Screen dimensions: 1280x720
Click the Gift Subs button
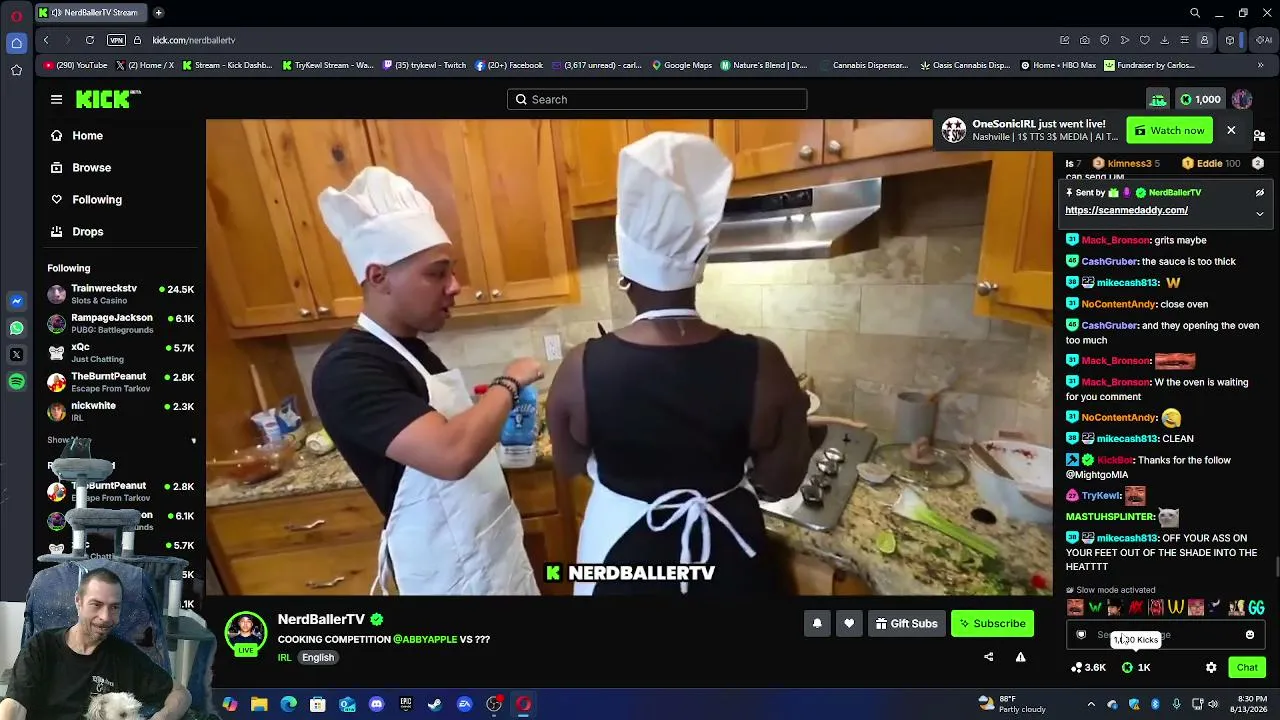[x=906, y=623]
